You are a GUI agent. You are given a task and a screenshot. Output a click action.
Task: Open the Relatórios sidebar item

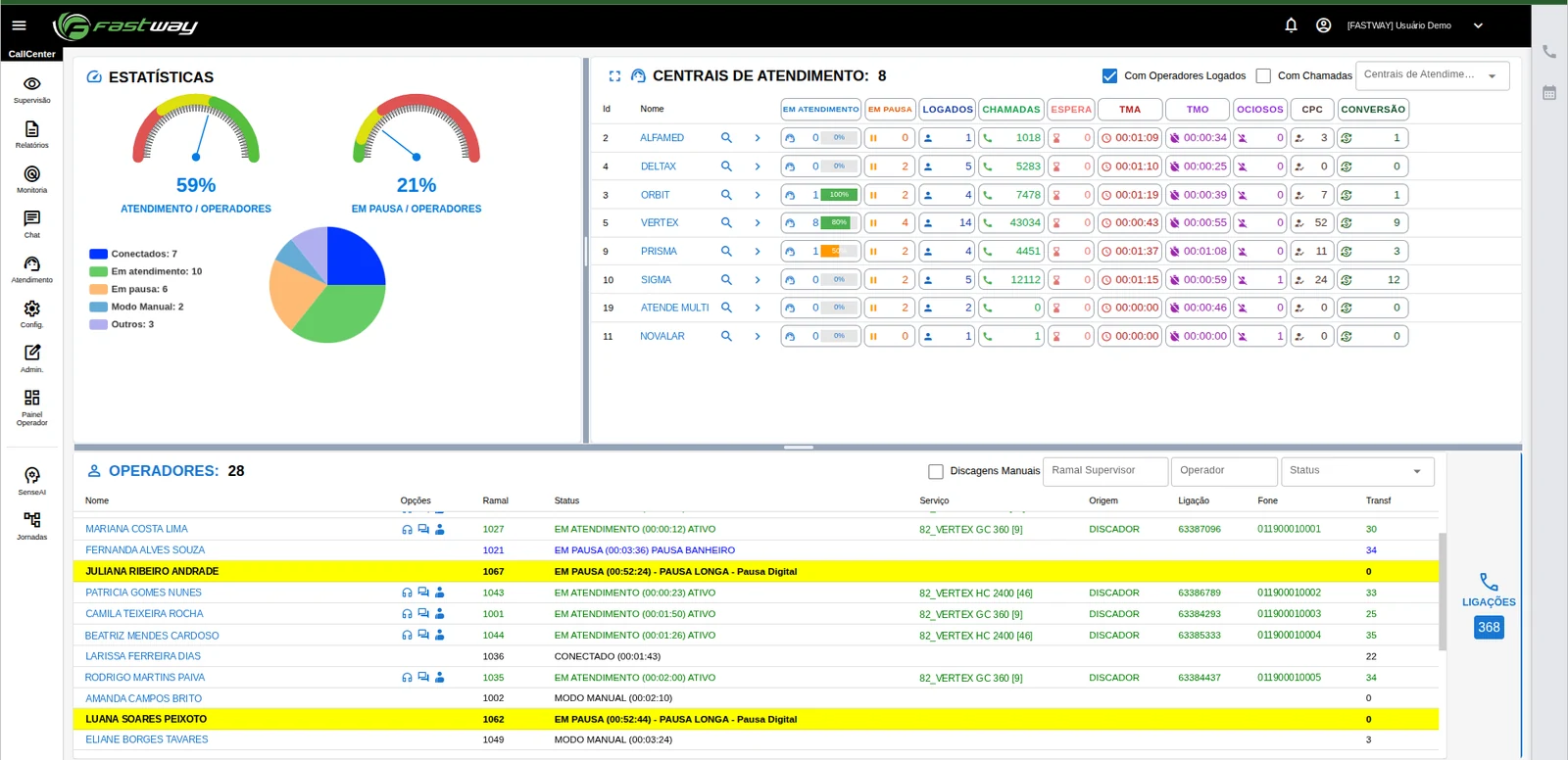pos(31,135)
